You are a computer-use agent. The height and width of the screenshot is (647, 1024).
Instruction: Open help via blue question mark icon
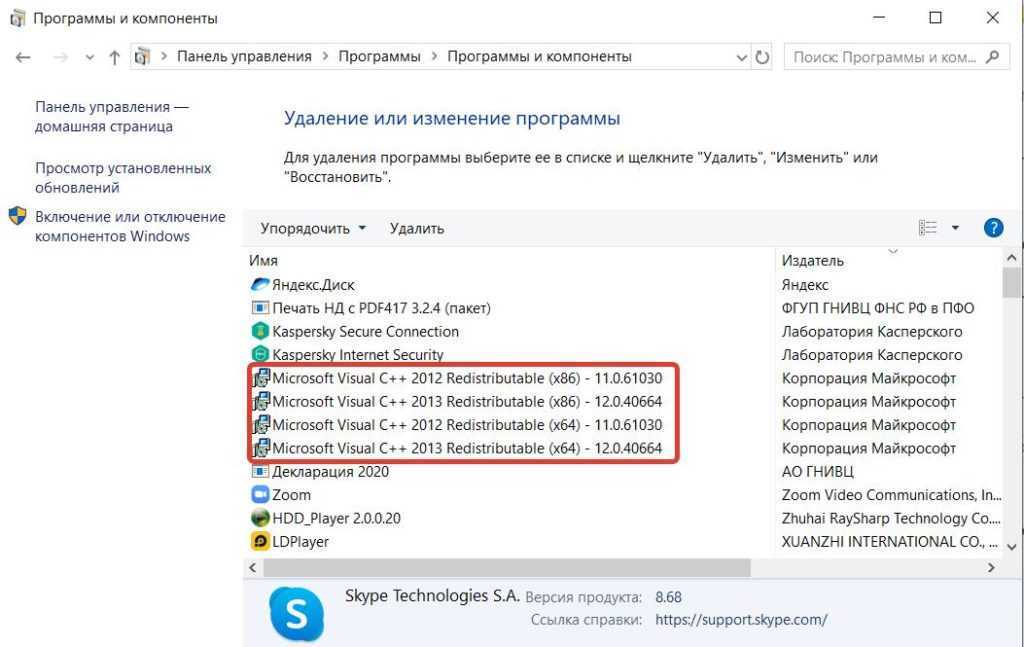point(993,228)
